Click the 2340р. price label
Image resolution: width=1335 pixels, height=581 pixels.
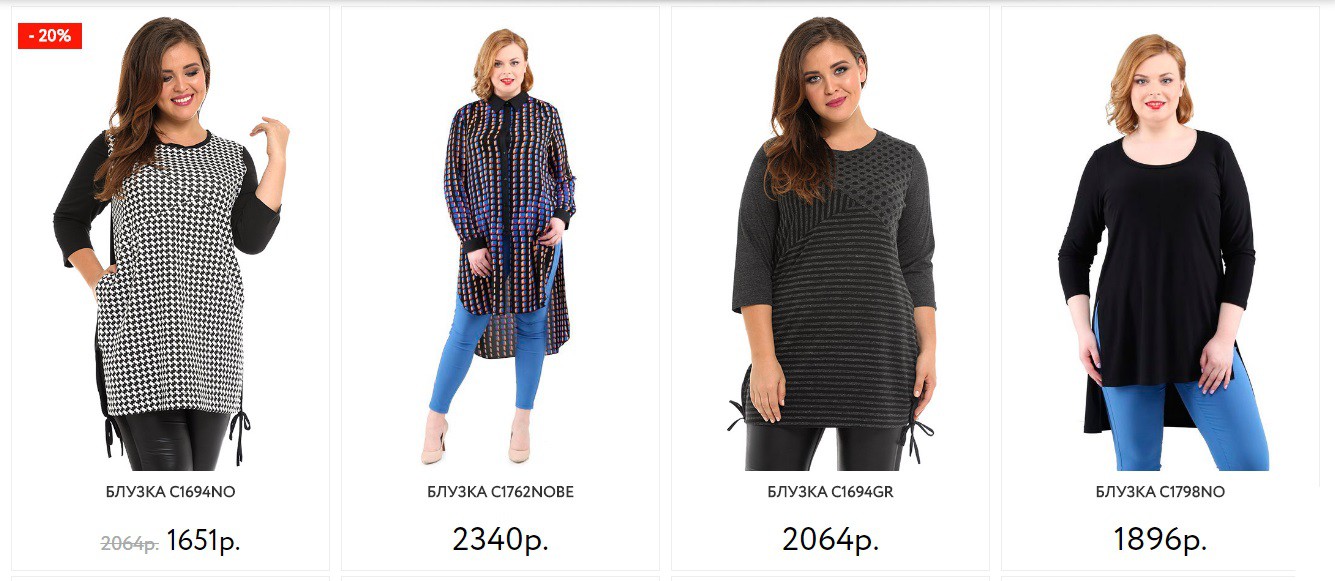(x=501, y=540)
